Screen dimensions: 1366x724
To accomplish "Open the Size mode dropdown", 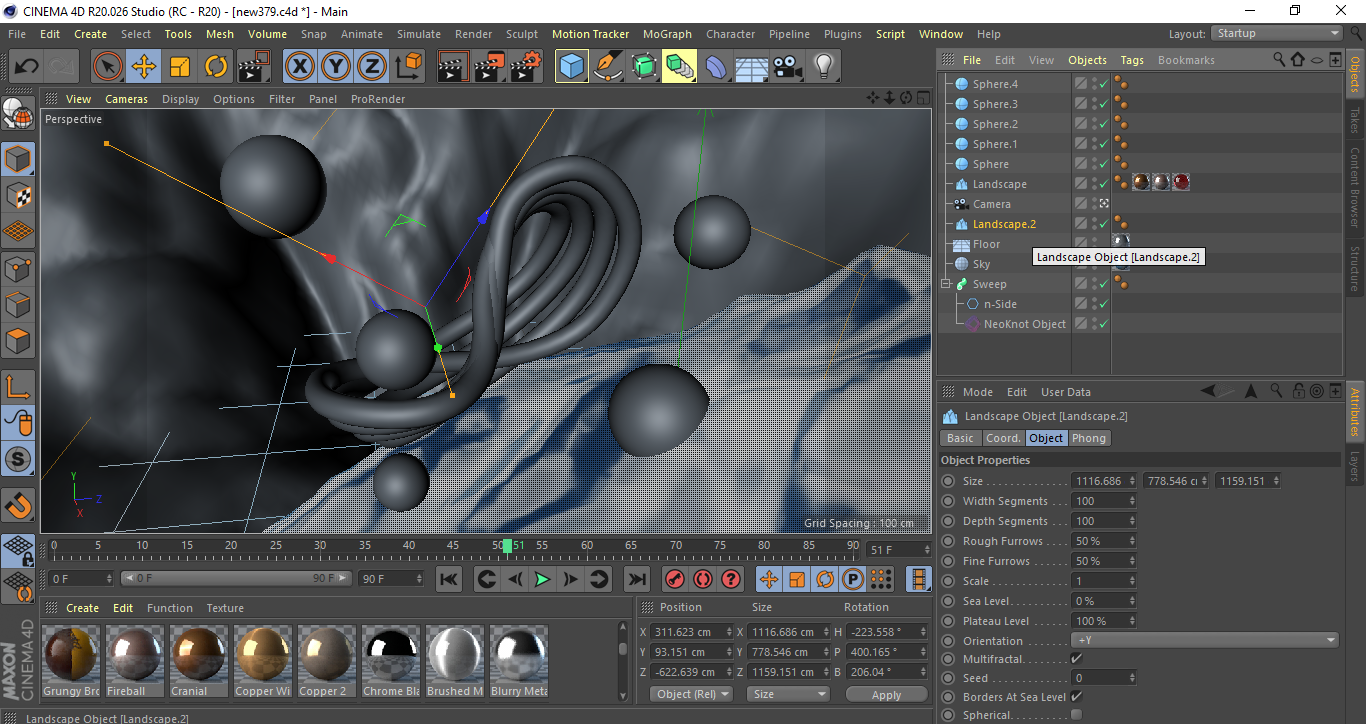I will point(789,694).
